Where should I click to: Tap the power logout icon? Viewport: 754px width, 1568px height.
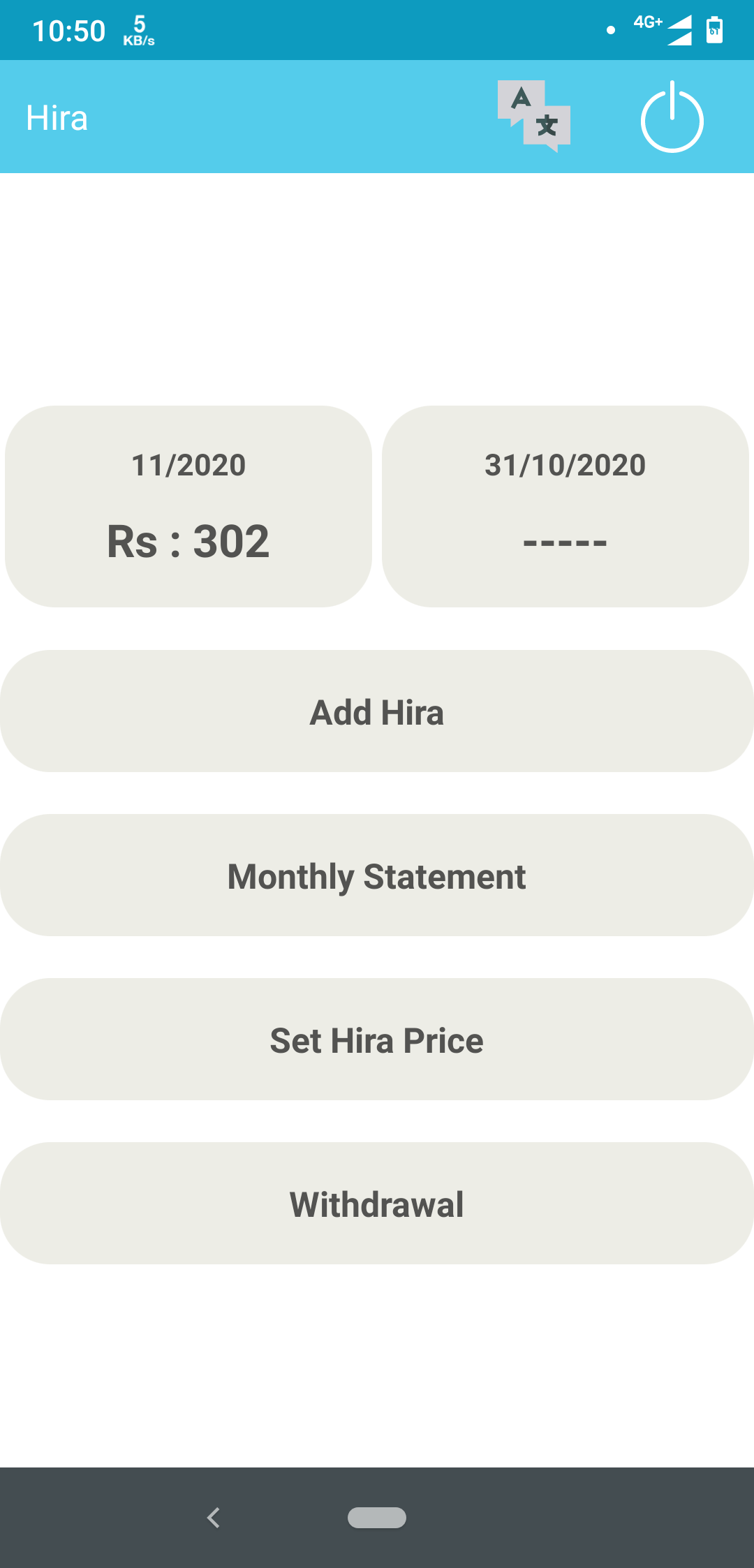click(x=672, y=117)
